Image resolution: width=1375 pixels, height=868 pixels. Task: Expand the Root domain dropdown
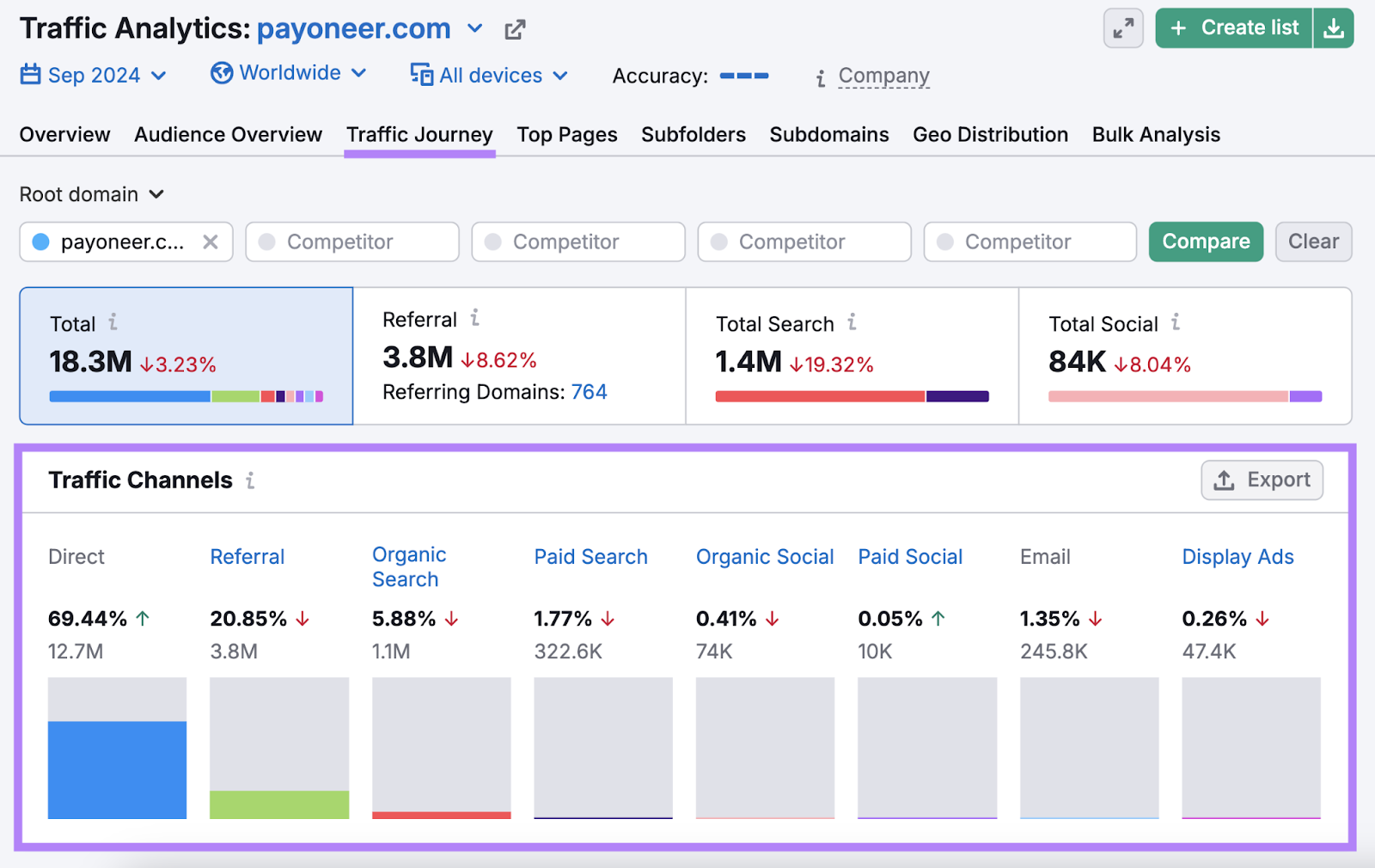click(91, 194)
